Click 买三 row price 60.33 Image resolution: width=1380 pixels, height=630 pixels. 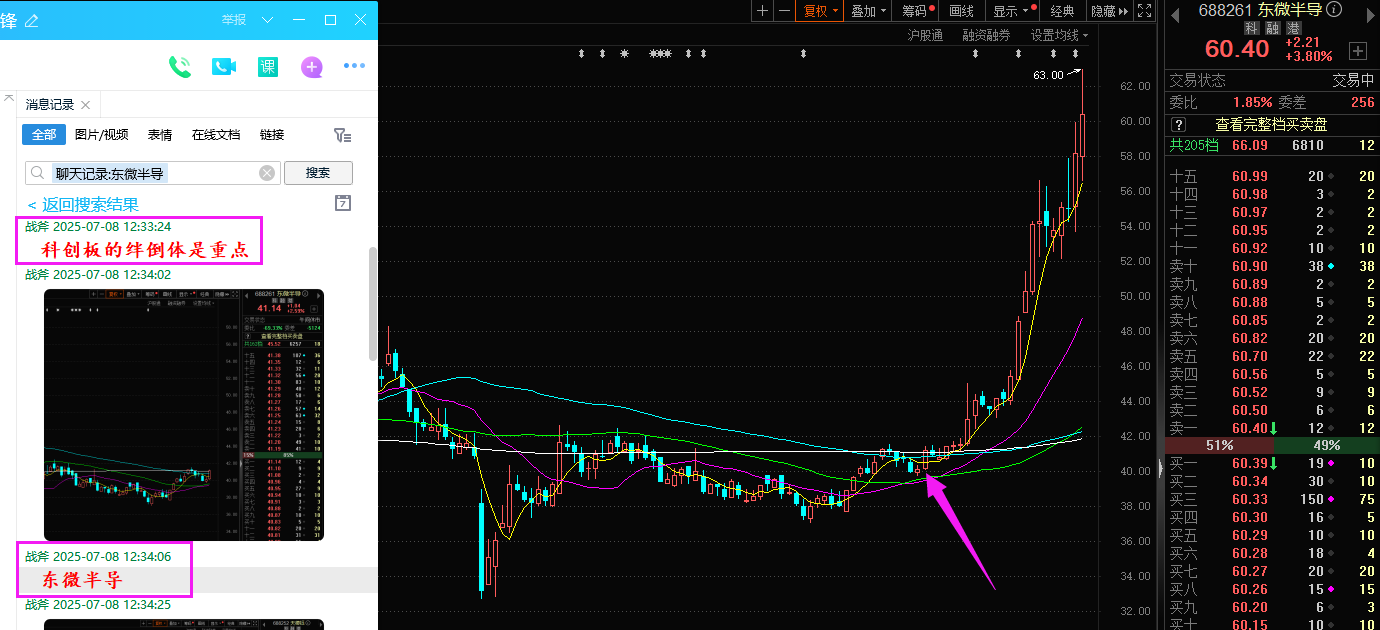1250,500
